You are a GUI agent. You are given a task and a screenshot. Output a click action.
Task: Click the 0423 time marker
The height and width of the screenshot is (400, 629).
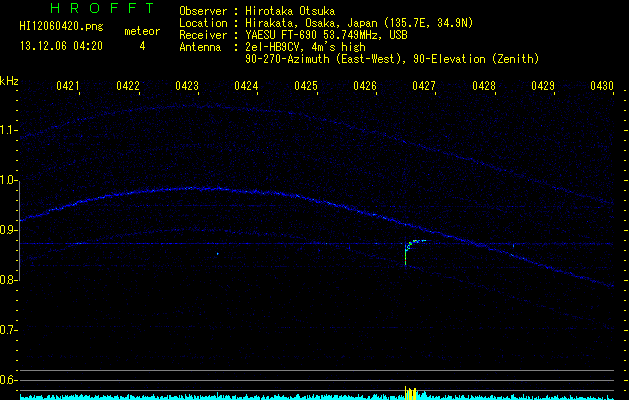(187, 86)
